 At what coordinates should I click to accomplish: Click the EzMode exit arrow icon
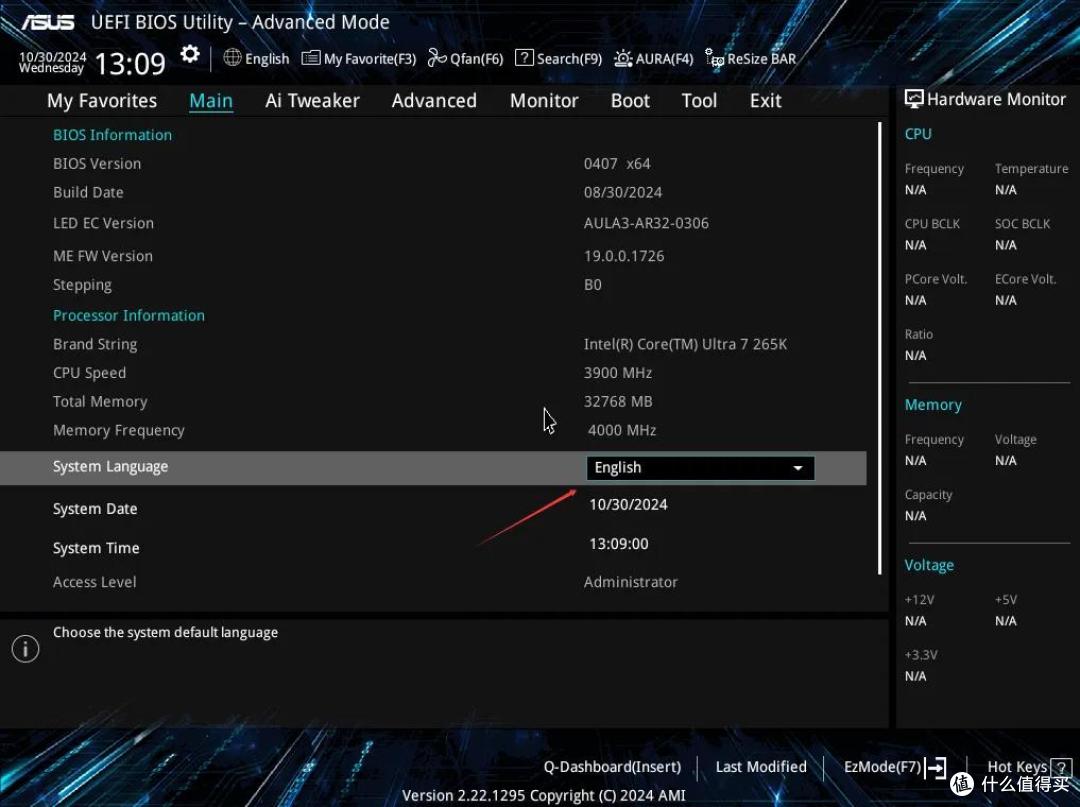click(x=935, y=767)
